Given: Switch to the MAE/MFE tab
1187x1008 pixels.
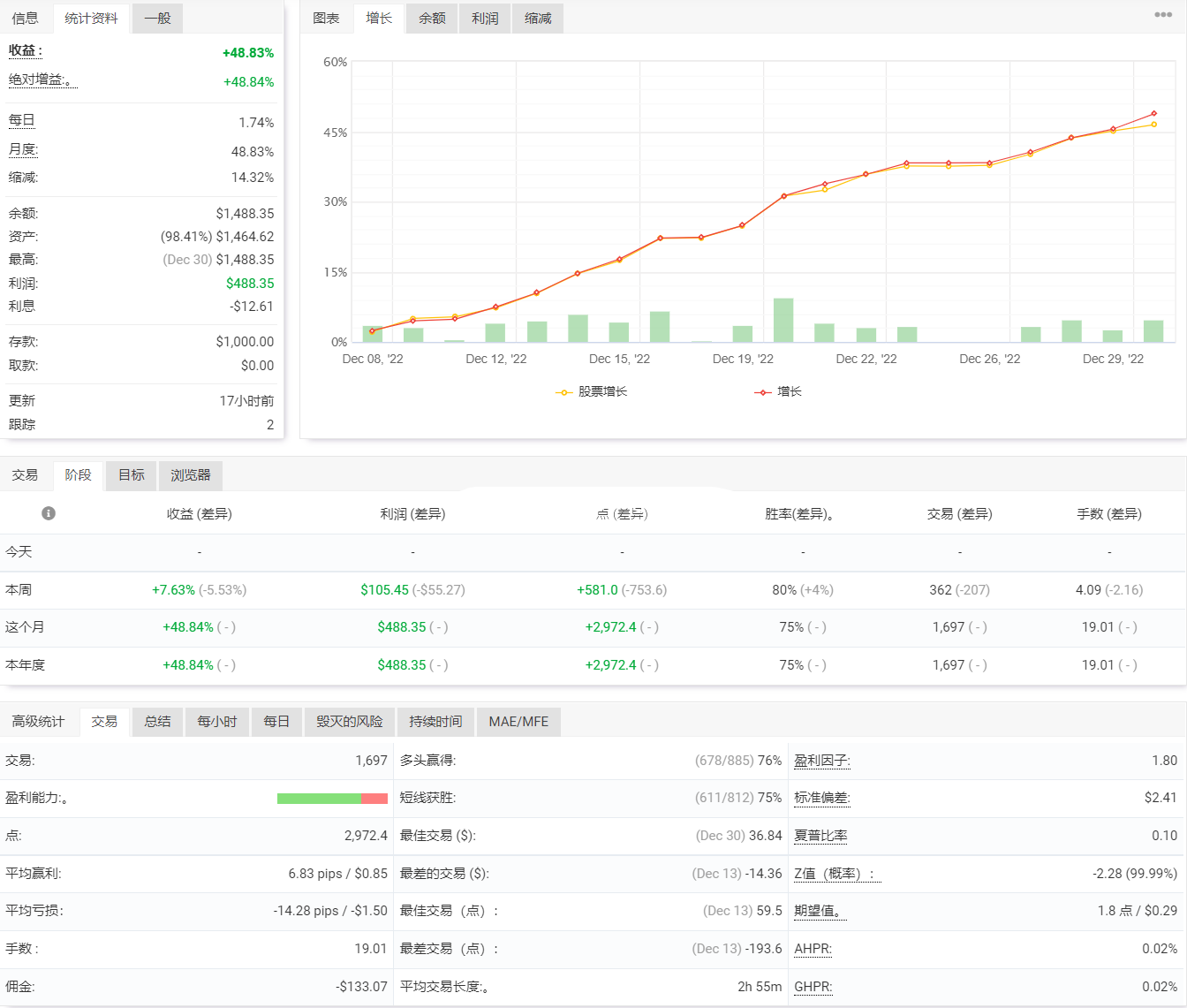Looking at the screenshot, I should (518, 722).
